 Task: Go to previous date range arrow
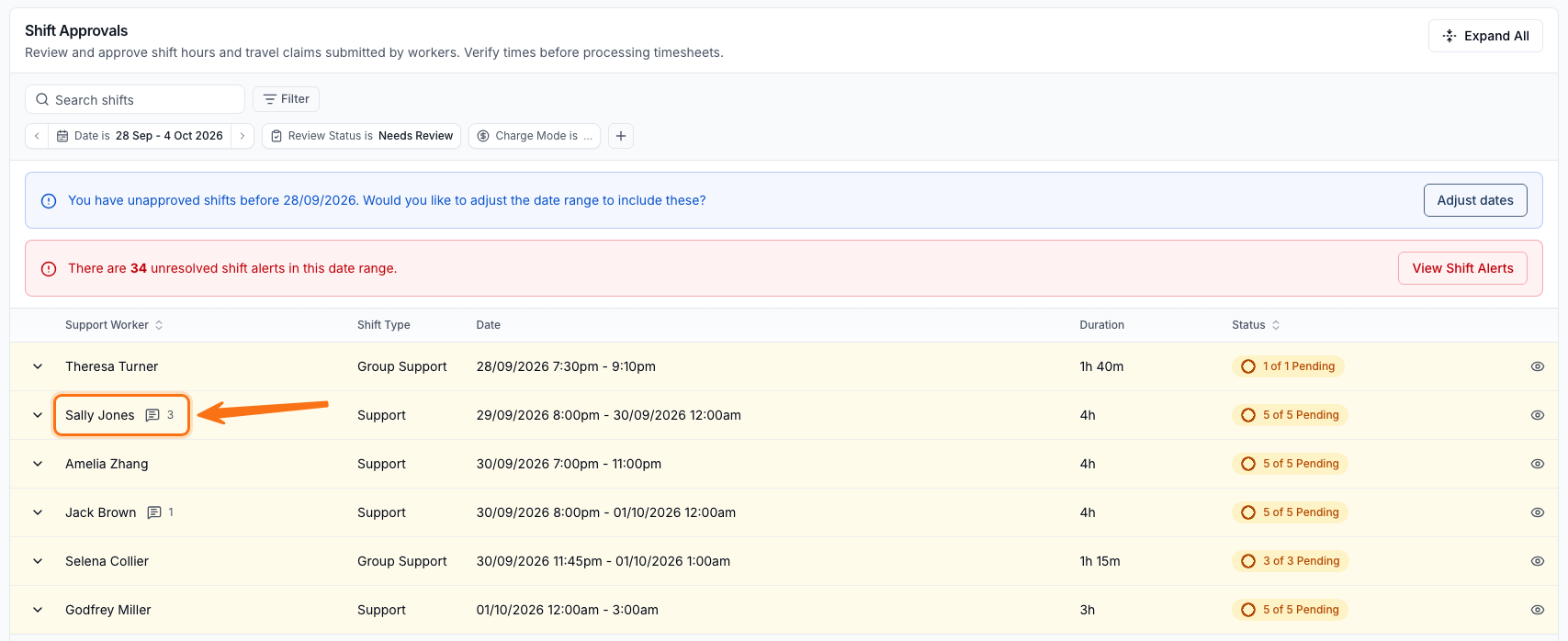(x=37, y=136)
